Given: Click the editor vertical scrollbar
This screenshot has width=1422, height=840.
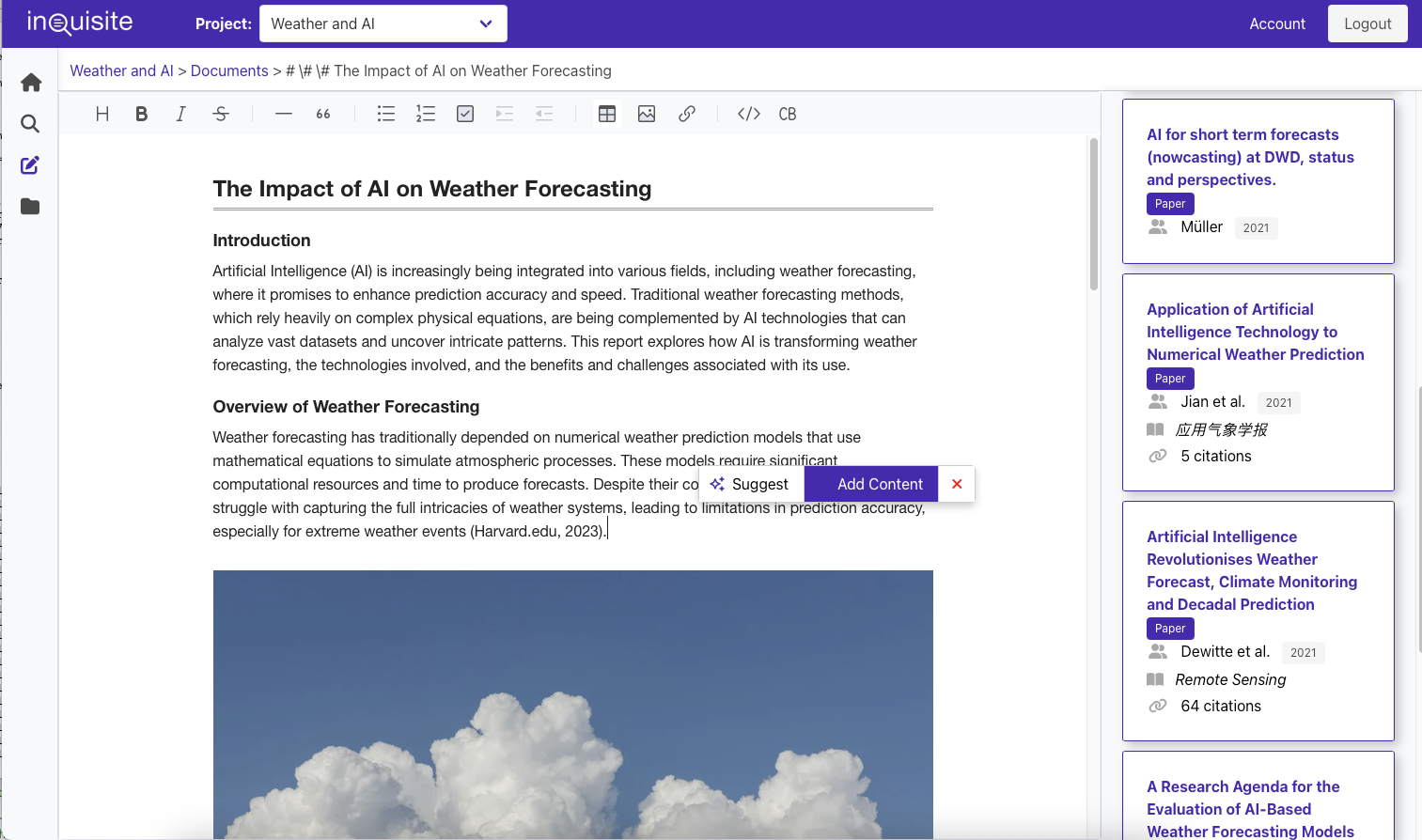Looking at the screenshot, I should click(x=1093, y=214).
